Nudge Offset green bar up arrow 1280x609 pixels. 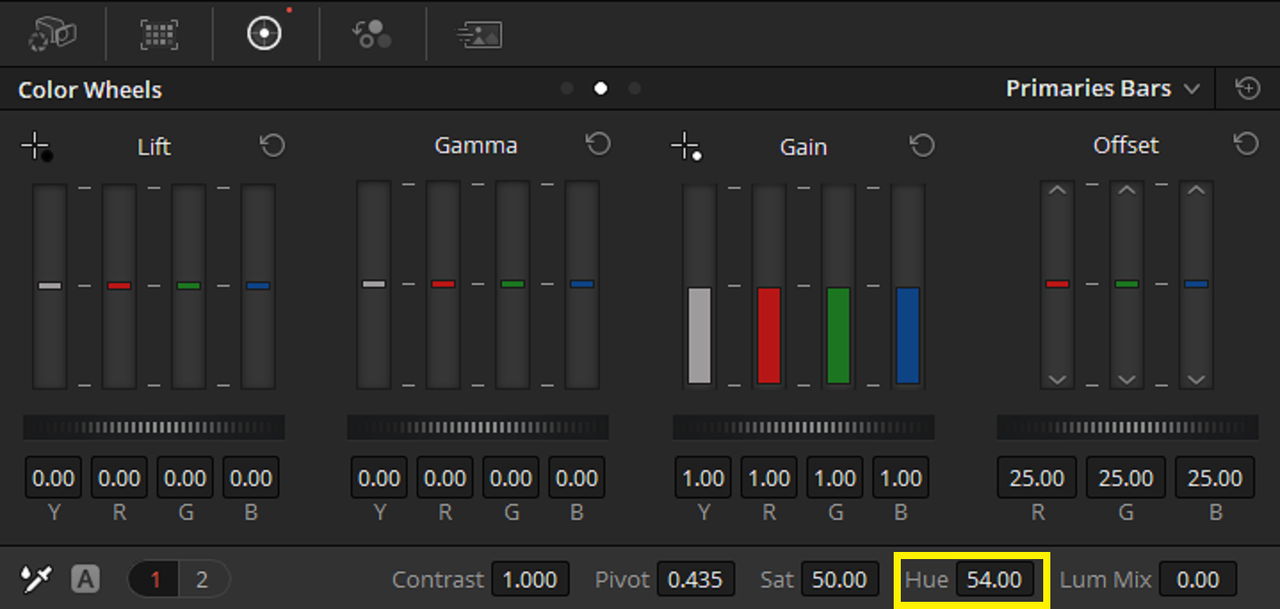1127,190
